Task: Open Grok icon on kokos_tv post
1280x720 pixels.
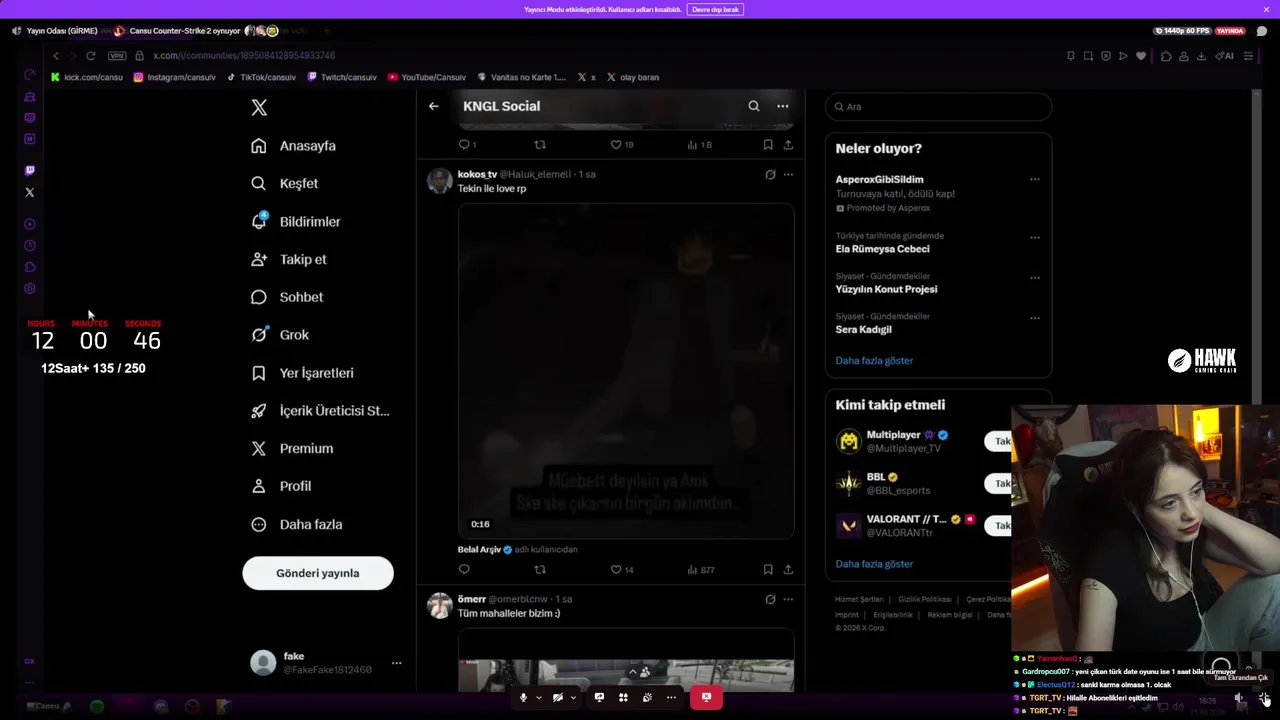Action: 770,175
